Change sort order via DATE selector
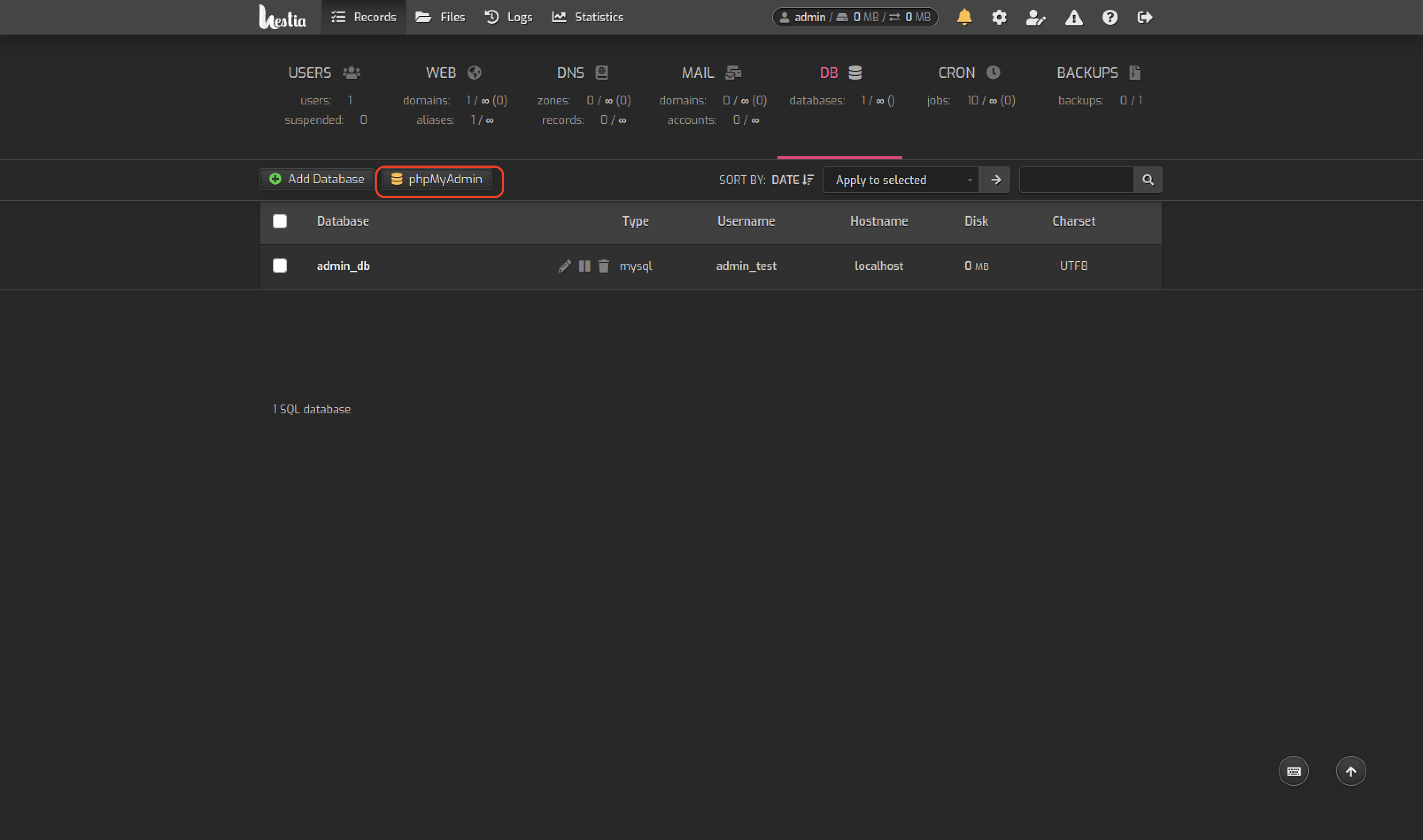This screenshot has height=840, width=1423. (792, 180)
